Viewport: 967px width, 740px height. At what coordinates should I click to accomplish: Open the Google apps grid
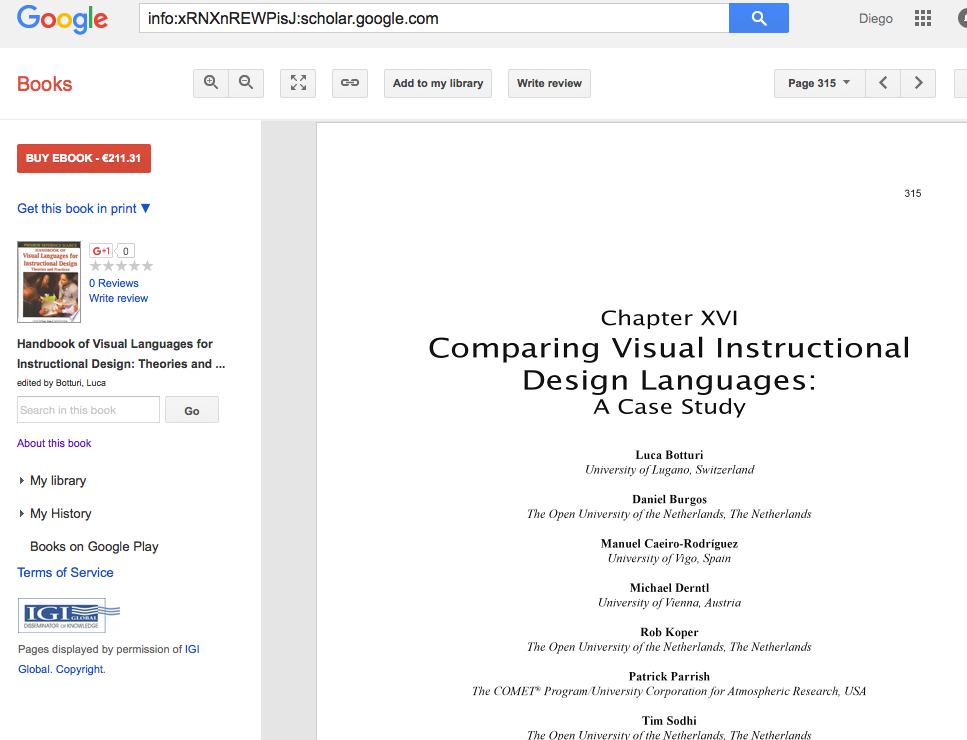coord(922,19)
